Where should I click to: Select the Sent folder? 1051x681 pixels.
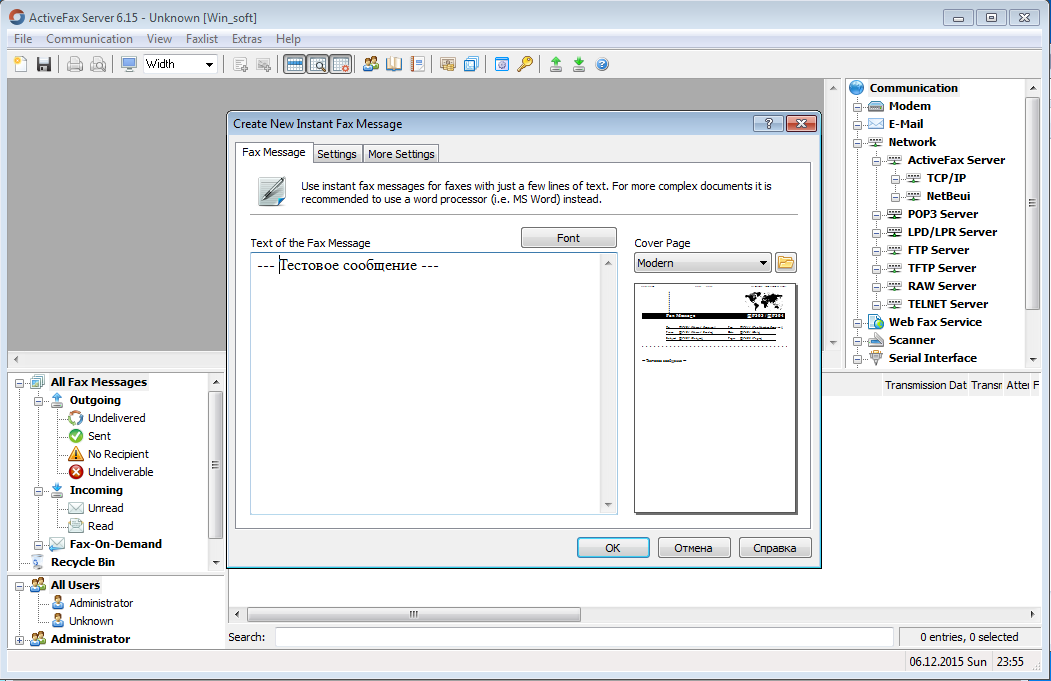point(99,436)
